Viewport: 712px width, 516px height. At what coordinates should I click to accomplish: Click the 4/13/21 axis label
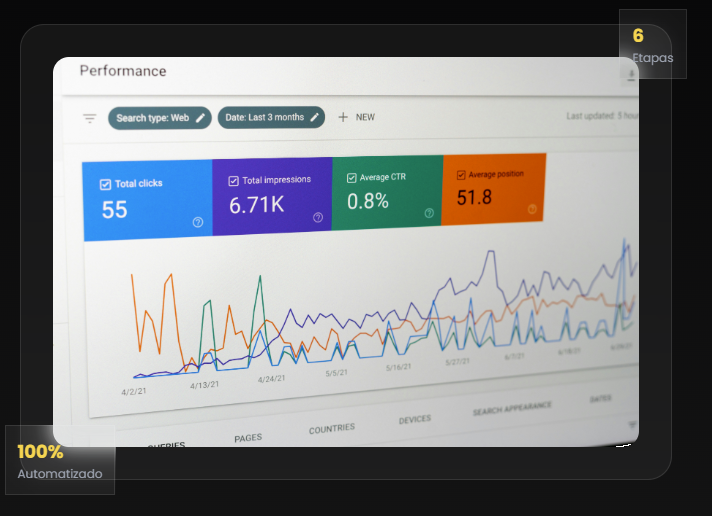point(204,385)
